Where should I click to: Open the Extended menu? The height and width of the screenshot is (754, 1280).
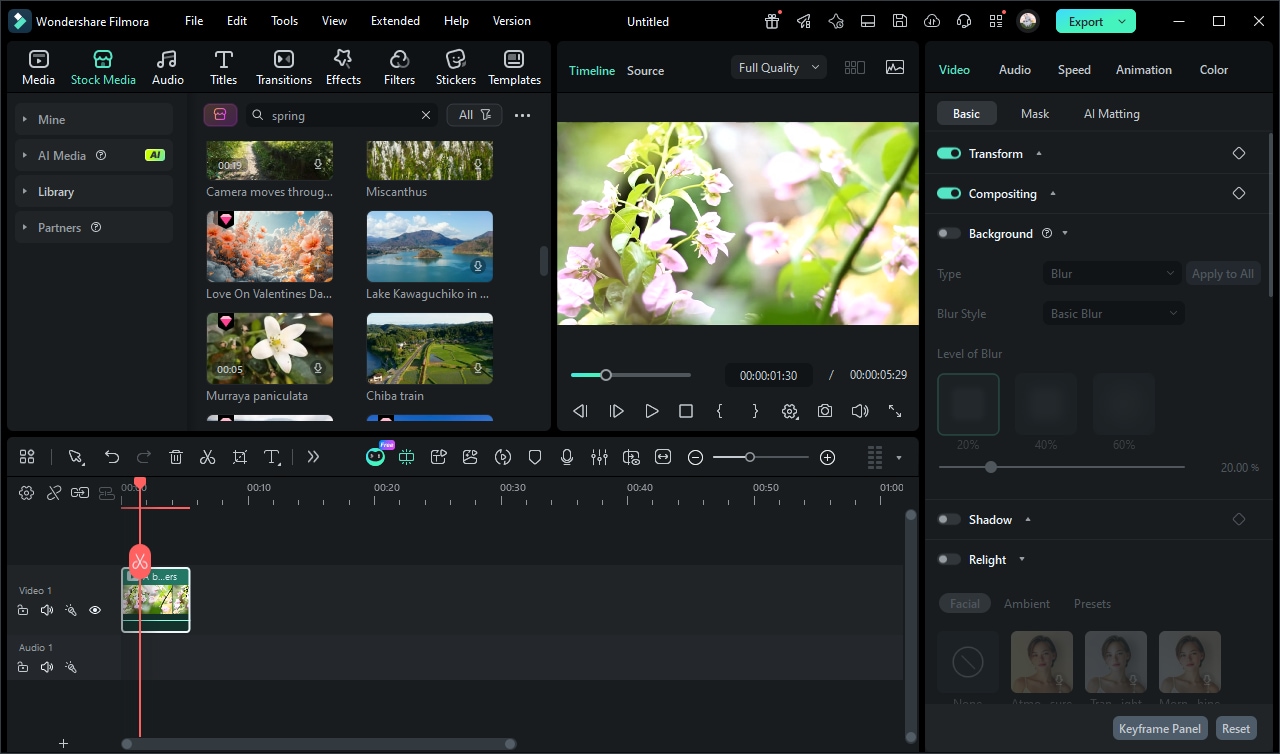395,21
